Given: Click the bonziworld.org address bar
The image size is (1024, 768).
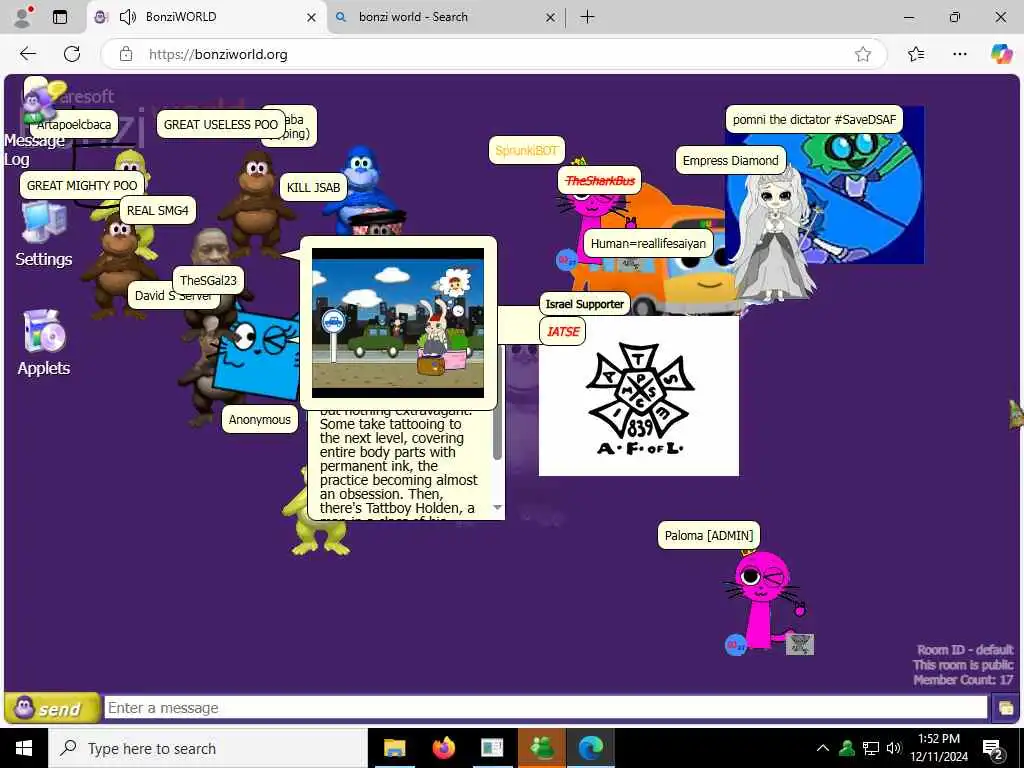Looking at the screenshot, I should pos(493,54).
